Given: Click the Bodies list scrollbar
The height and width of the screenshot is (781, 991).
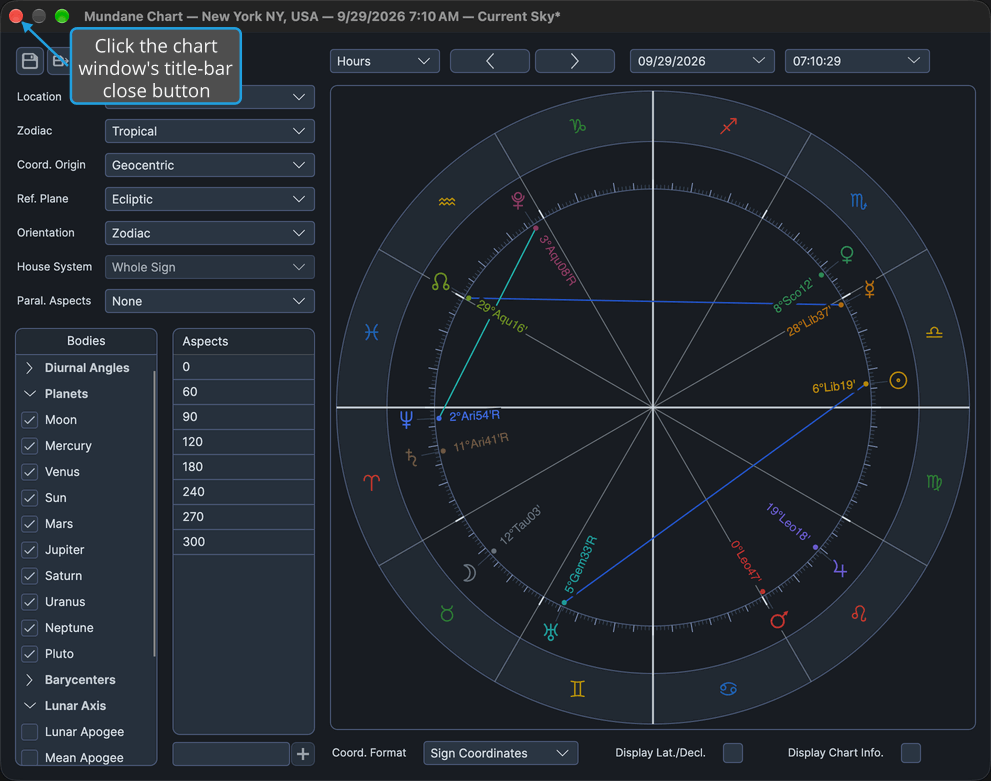Looking at the screenshot, I should click(154, 513).
